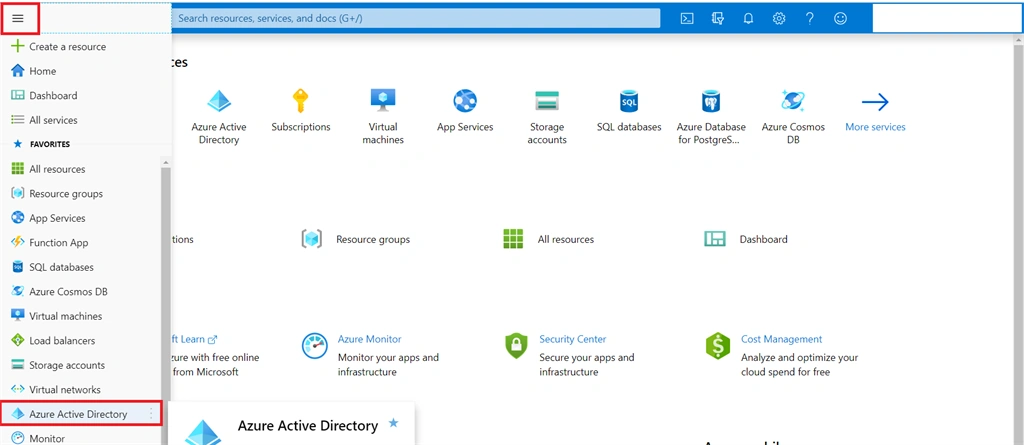Open All services in sidebar
Viewport: 1024px width, 445px height.
(x=53, y=120)
